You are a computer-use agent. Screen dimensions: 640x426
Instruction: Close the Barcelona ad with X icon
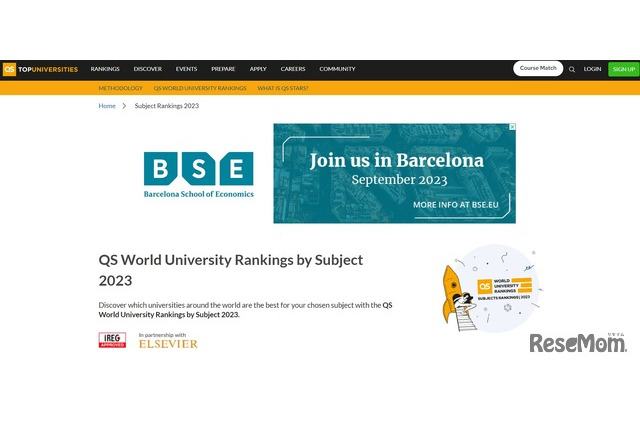512,127
